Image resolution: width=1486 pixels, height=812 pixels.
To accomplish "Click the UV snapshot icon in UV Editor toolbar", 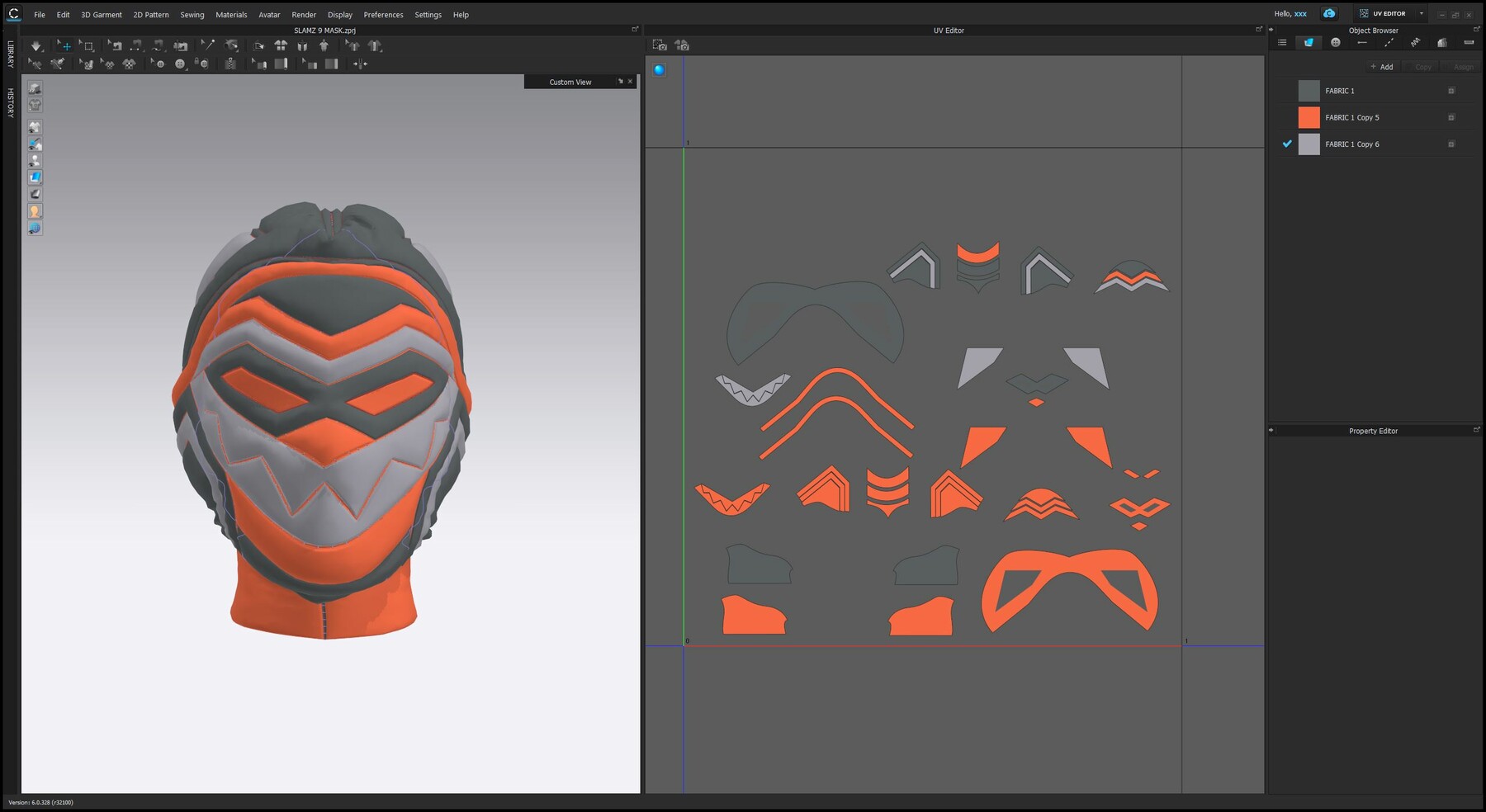I will click(x=660, y=46).
